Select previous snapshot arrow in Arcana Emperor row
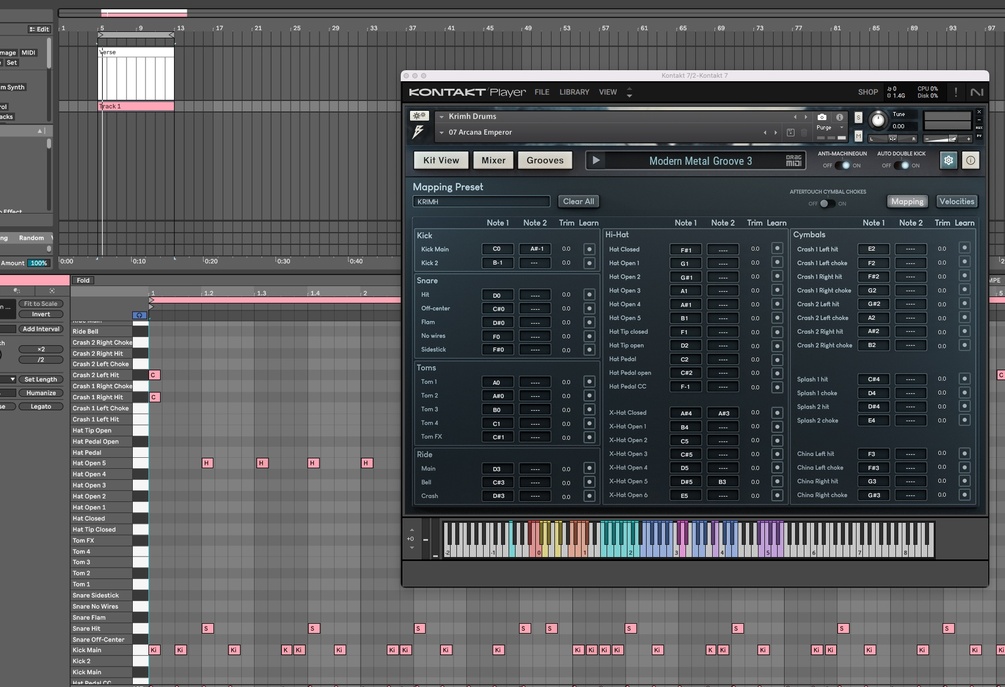Image resolution: width=1005 pixels, height=687 pixels. click(x=765, y=133)
